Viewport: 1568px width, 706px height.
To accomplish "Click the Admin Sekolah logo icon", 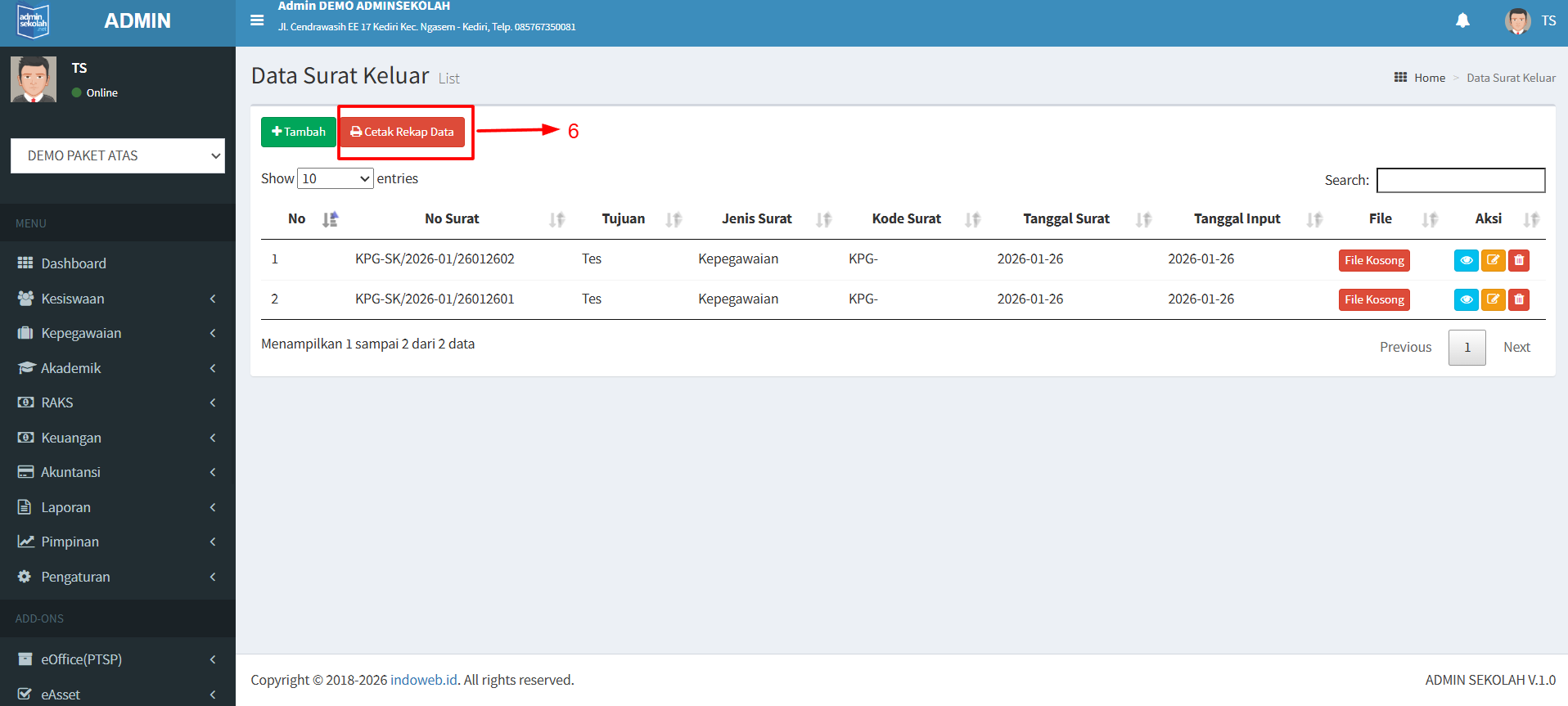I will point(34,21).
